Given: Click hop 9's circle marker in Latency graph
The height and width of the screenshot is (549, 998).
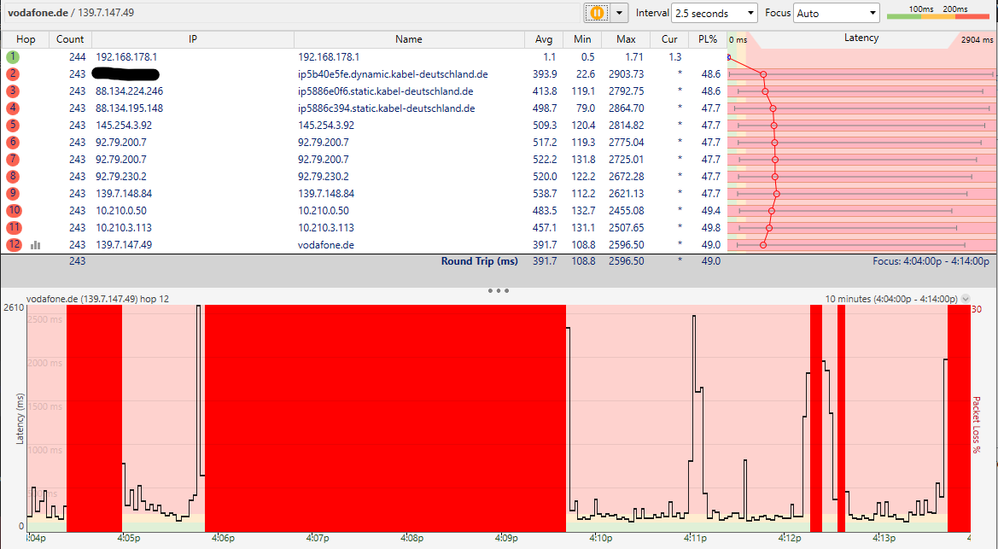Looking at the screenshot, I should pos(777,193).
